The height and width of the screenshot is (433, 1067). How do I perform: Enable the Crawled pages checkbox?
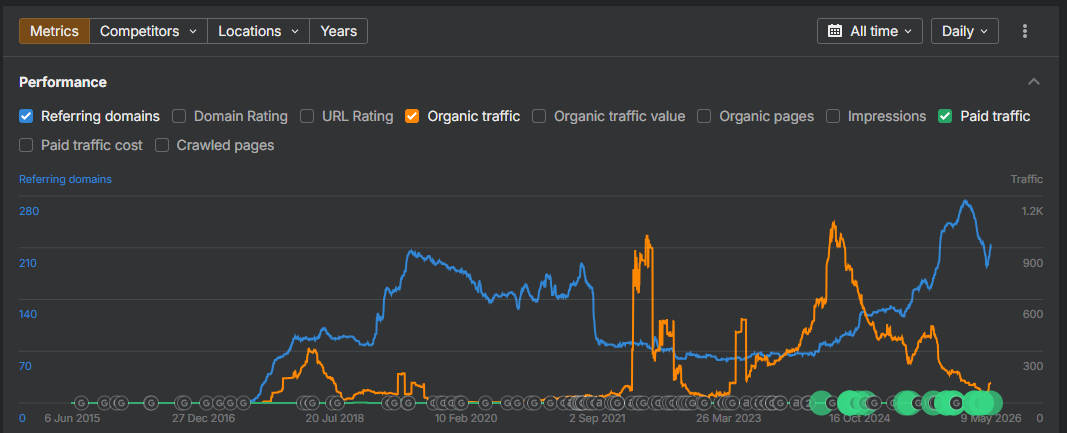click(162, 145)
